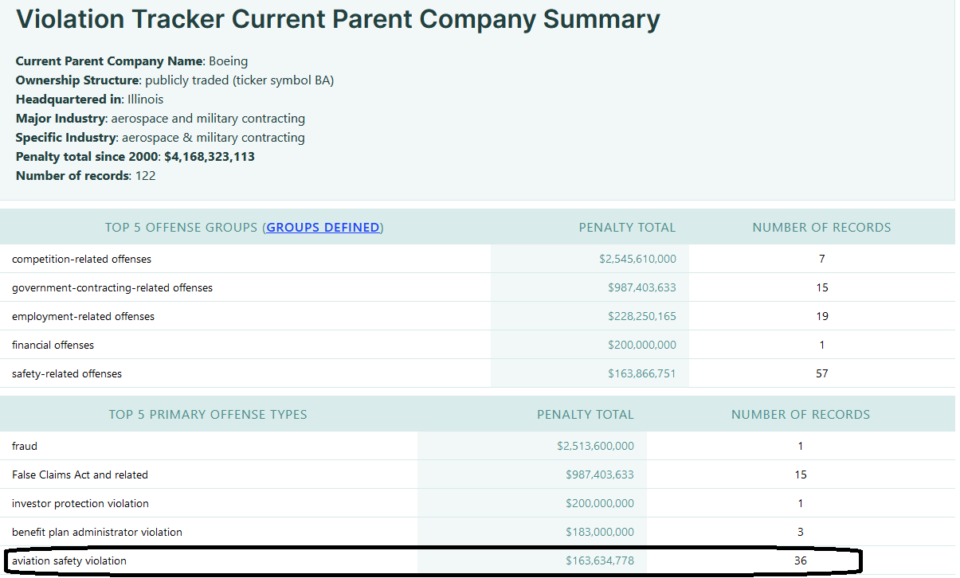Select government-contracting-related offenses entry
Image resolution: width=960 pixels, height=578 pixels.
112,288
